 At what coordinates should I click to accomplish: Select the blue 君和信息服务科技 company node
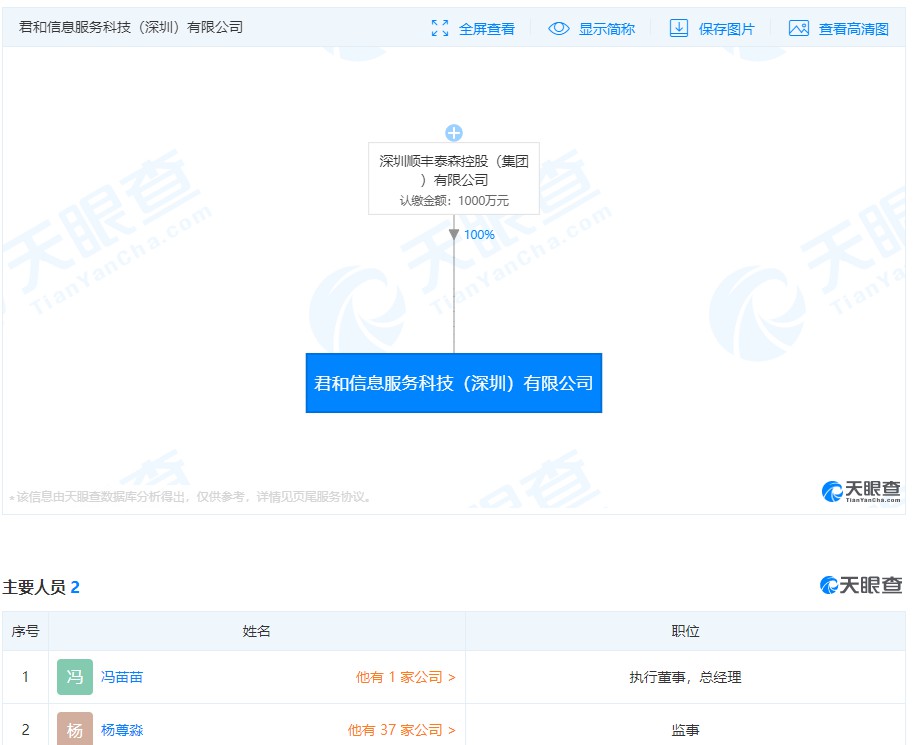pyautogui.click(x=454, y=383)
